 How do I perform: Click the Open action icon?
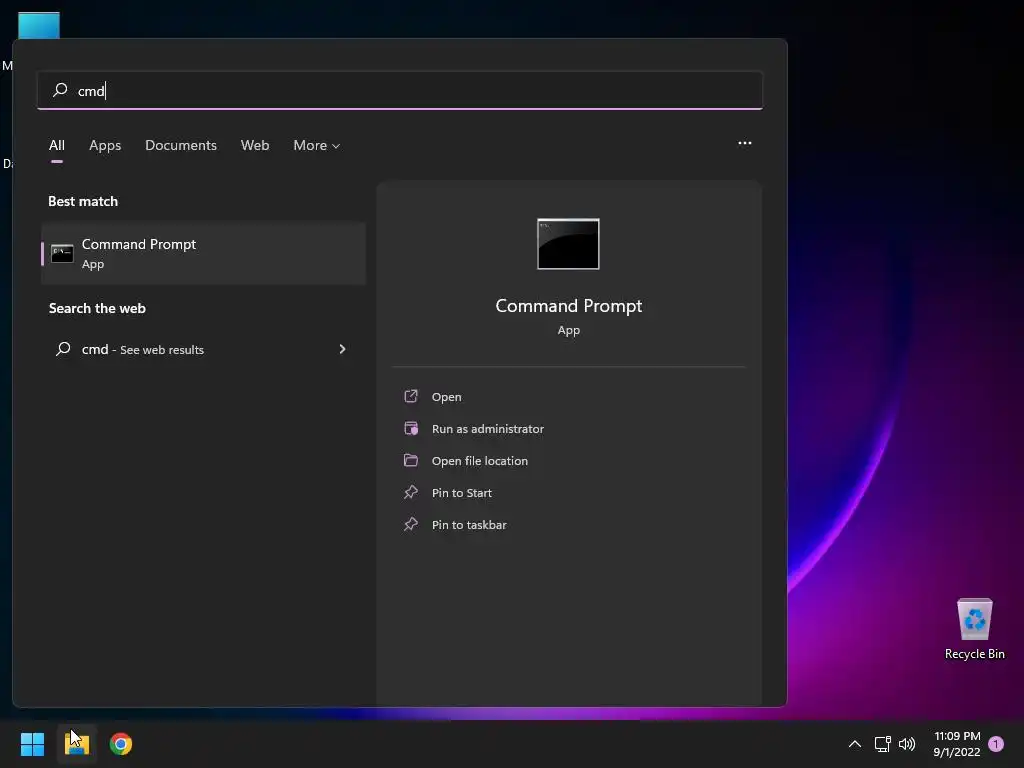411,396
